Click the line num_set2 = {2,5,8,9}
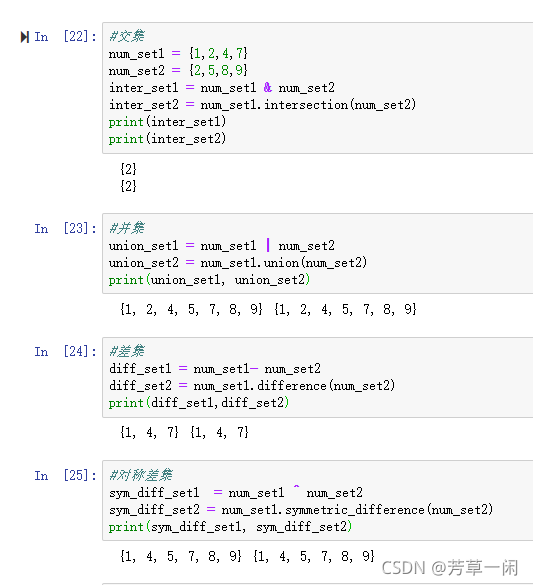The image size is (533, 585). tap(178, 70)
